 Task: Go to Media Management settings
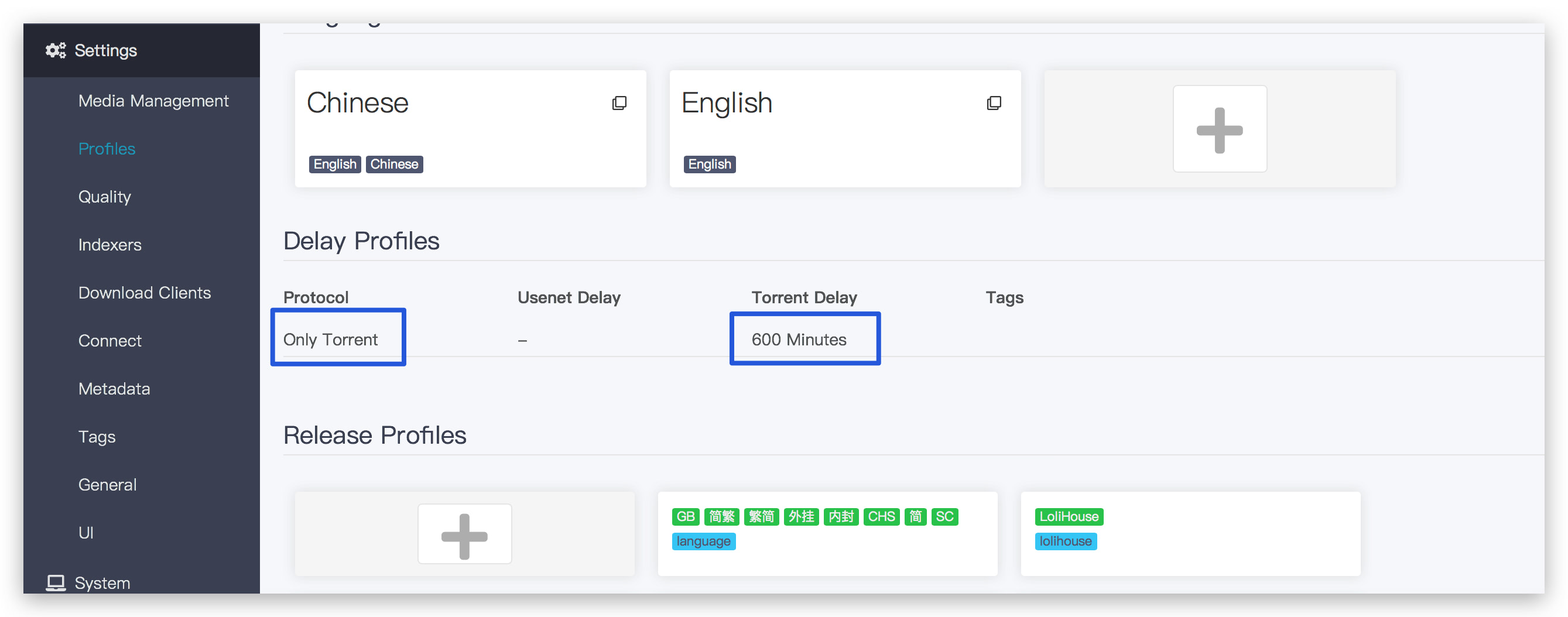pos(153,101)
